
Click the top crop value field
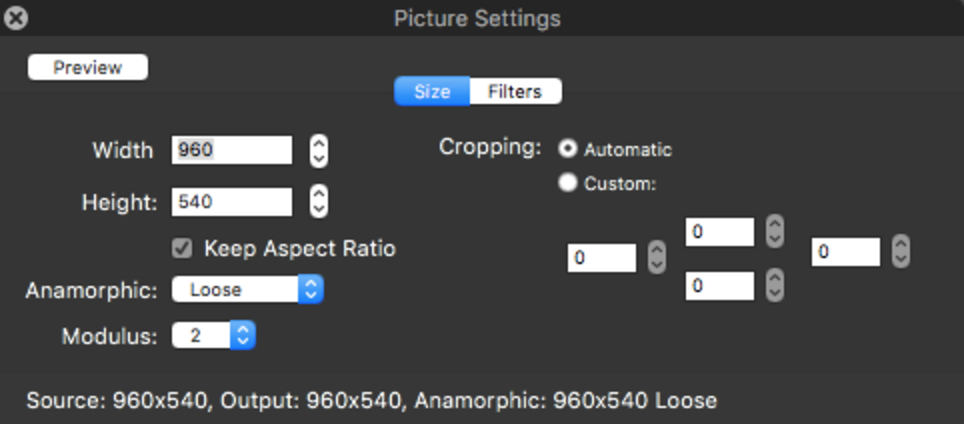coord(719,232)
